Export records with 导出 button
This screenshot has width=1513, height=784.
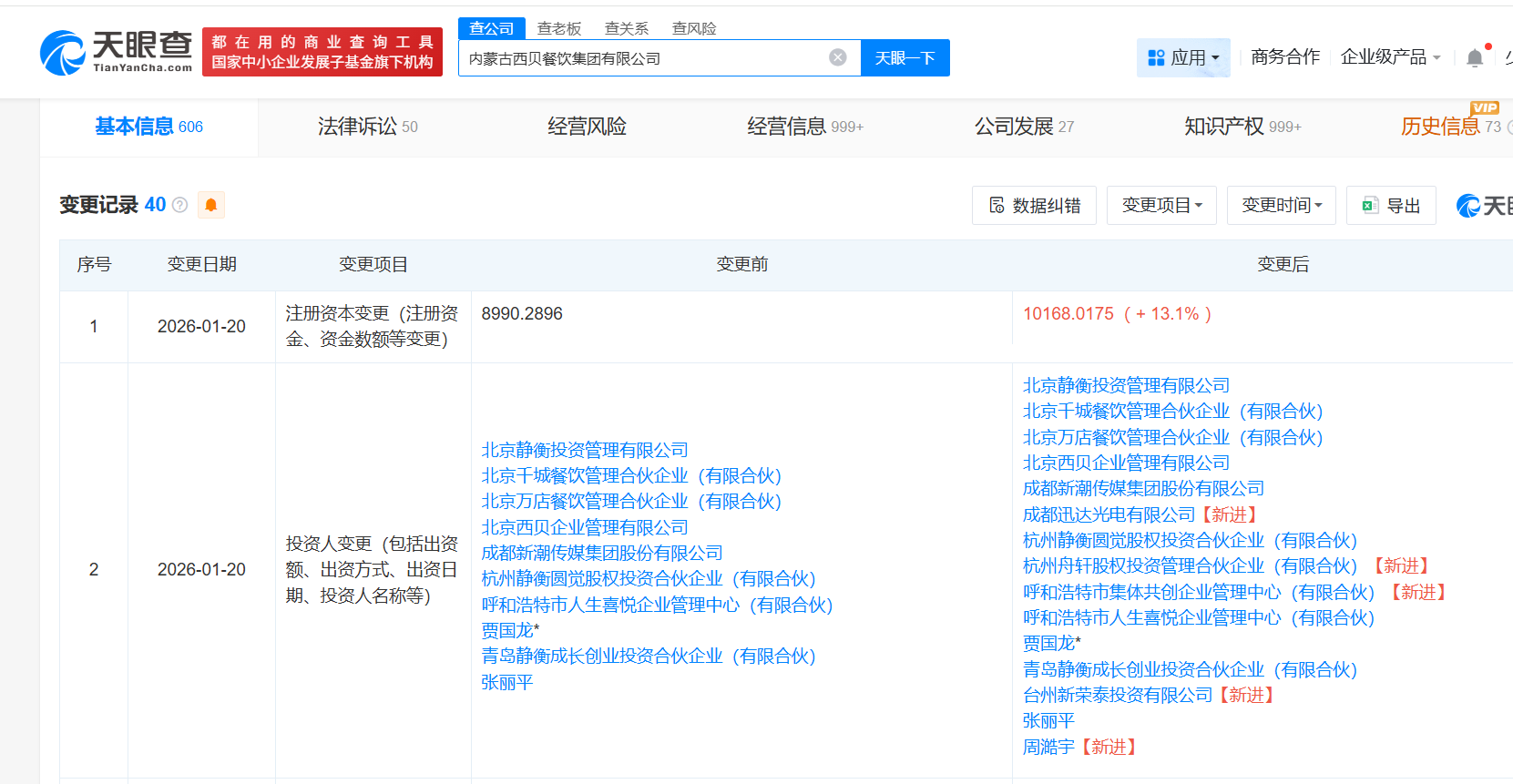point(1391,206)
